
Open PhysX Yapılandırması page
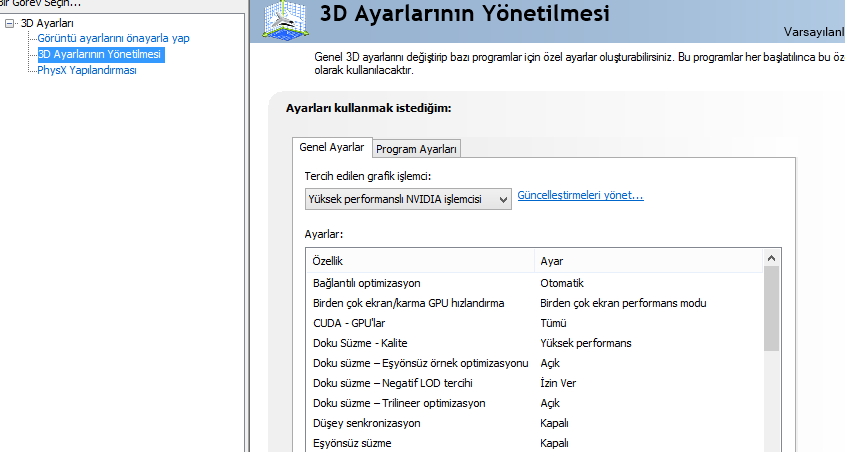click(x=87, y=71)
